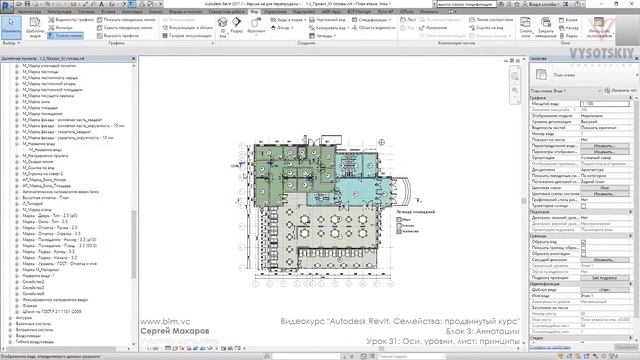Open Render in Cloud tool
The height and width of the screenshot is (360, 640).
tap(187, 28)
